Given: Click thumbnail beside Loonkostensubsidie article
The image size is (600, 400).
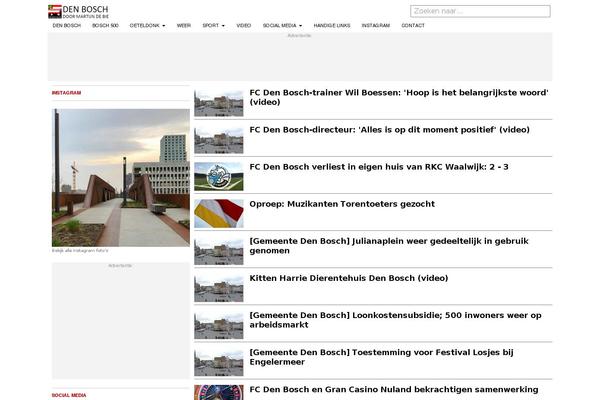Looking at the screenshot, I should click(219, 326).
